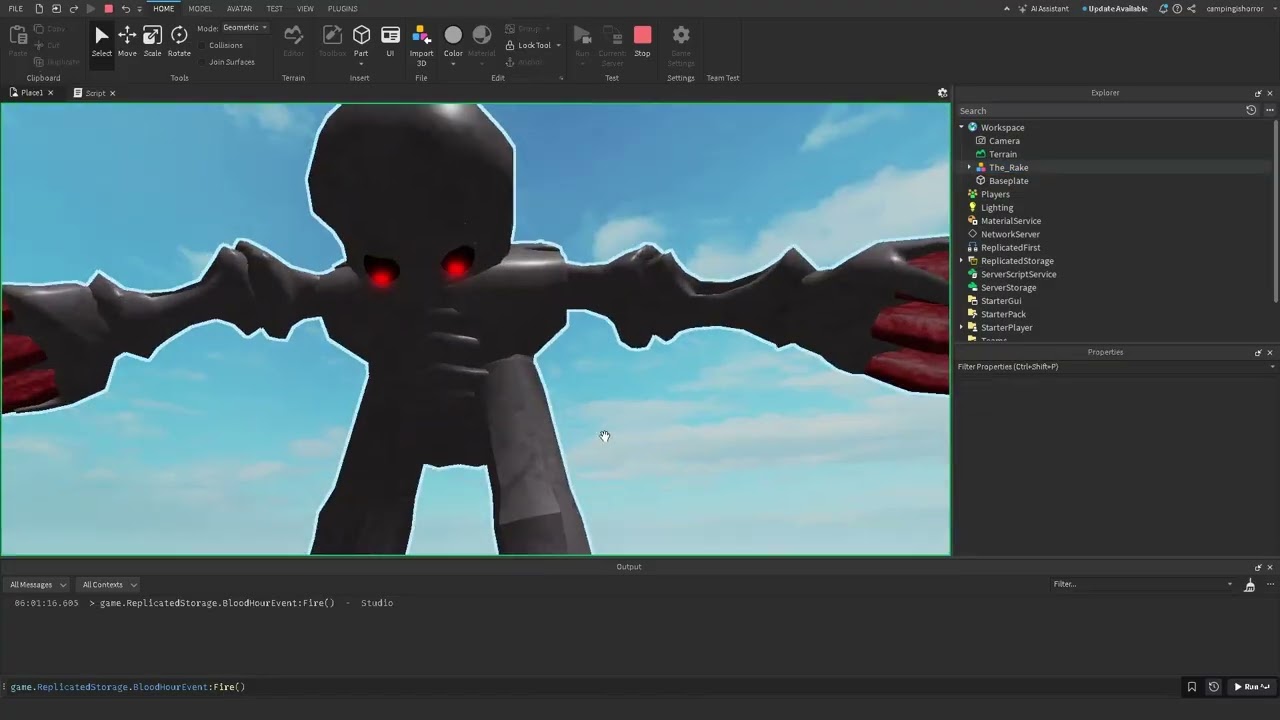The width and height of the screenshot is (1280, 720).
Task: Switch to the VIEW ribbon tab
Action: (305, 9)
